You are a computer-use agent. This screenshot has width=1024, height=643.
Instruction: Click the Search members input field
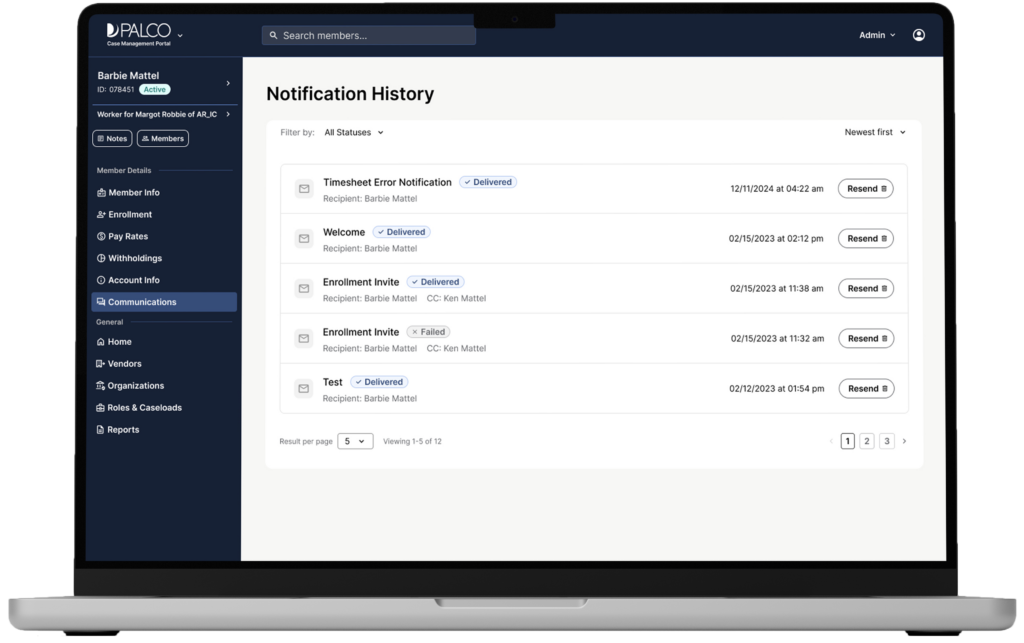coord(368,35)
